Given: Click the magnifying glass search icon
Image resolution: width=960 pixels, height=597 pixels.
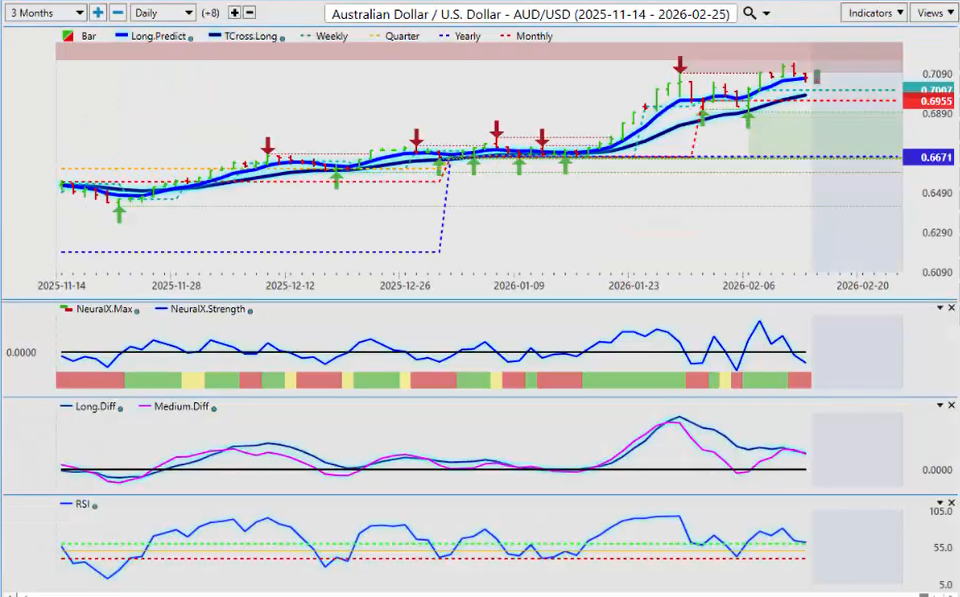Looking at the screenshot, I should [x=750, y=13].
